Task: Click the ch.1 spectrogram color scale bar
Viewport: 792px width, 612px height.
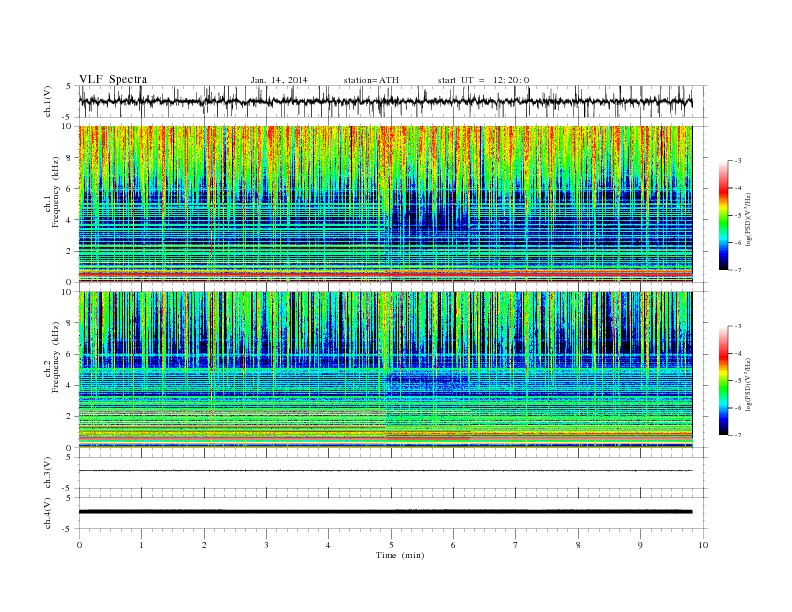Action: tap(723, 215)
